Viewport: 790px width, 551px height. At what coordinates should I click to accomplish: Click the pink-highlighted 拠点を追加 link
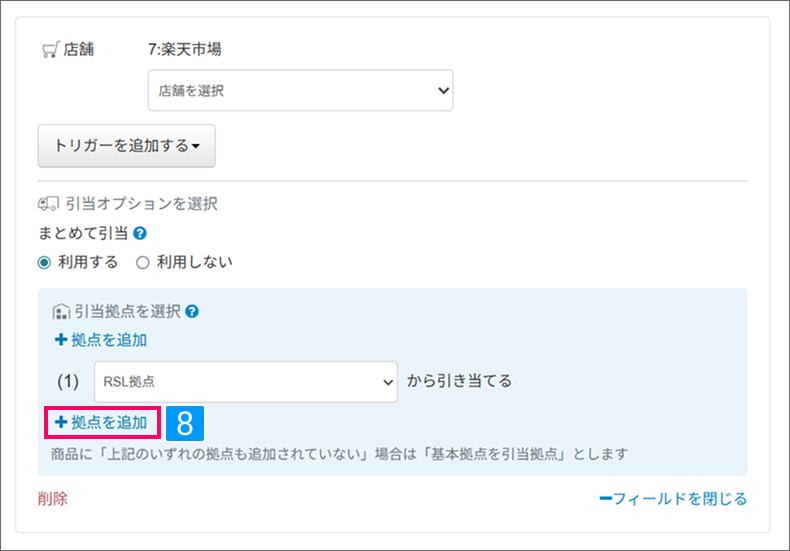point(101,423)
